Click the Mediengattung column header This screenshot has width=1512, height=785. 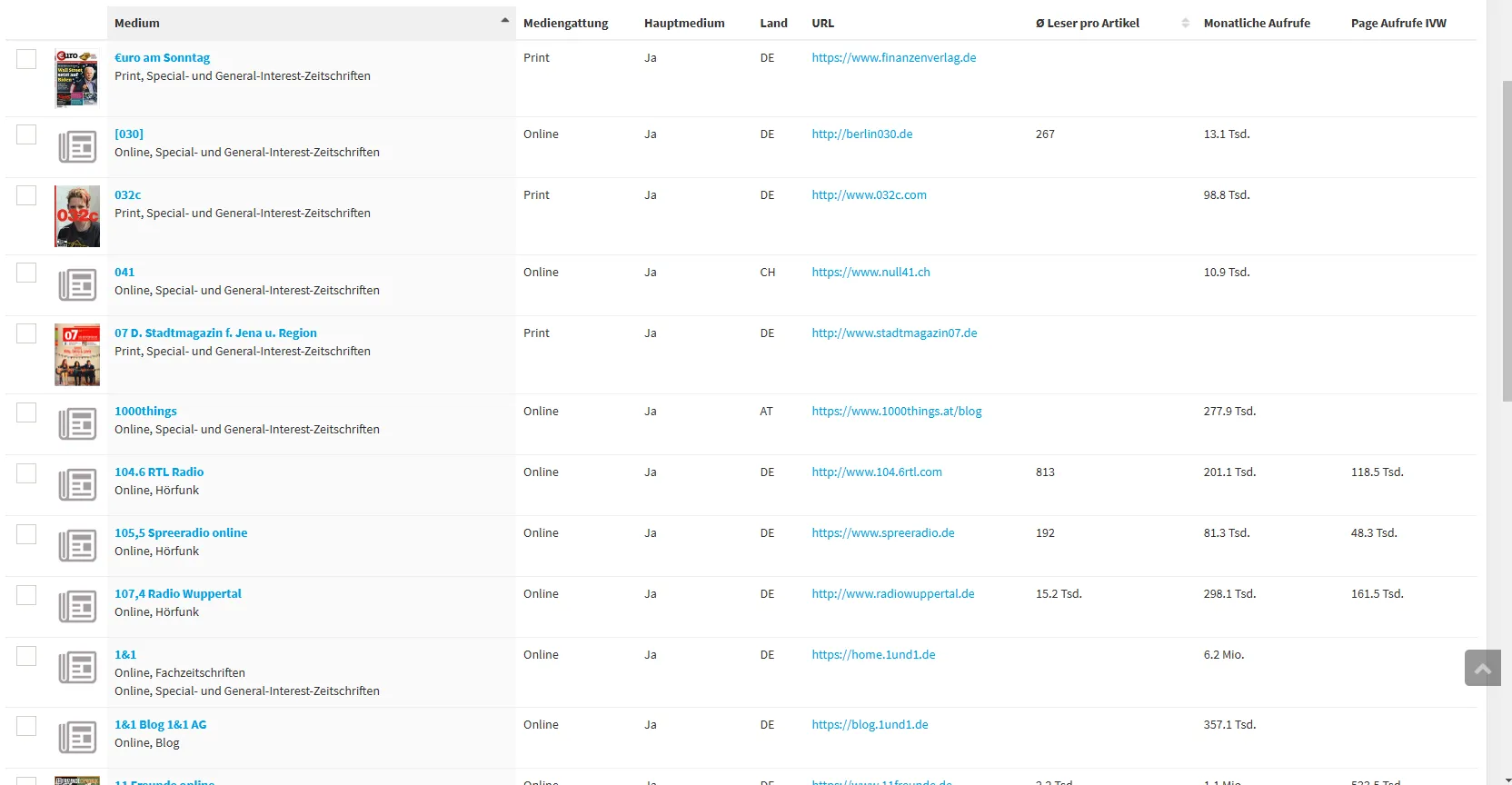(565, 23)
